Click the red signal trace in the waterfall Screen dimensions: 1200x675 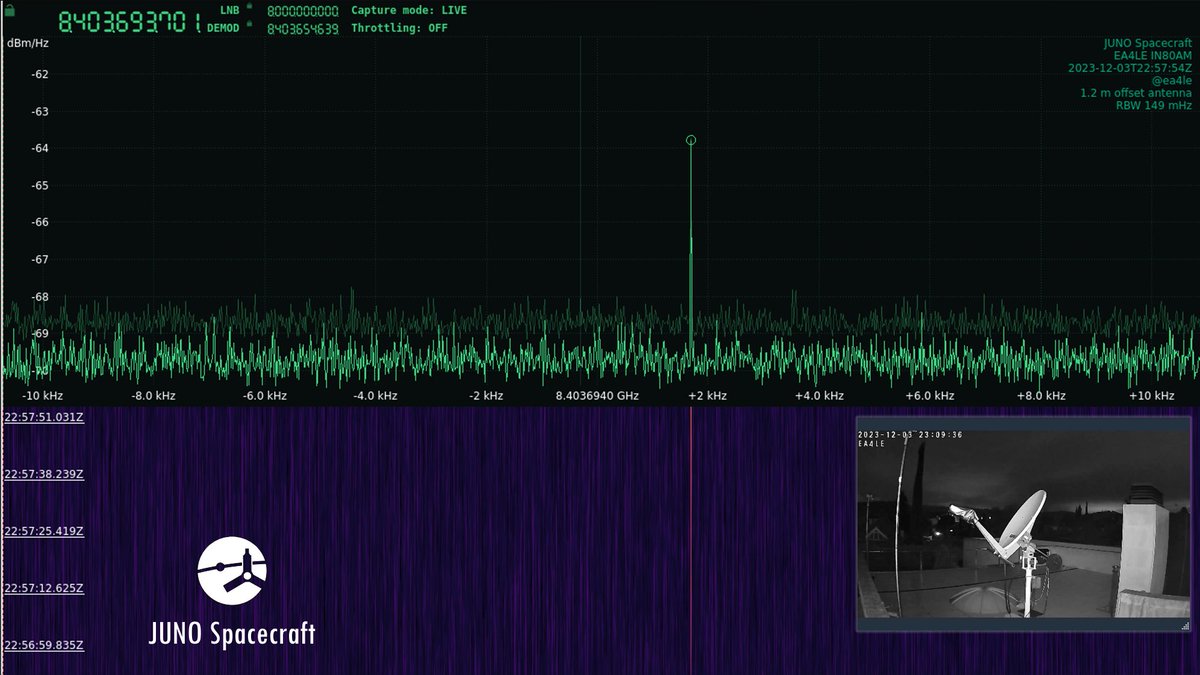691,540
